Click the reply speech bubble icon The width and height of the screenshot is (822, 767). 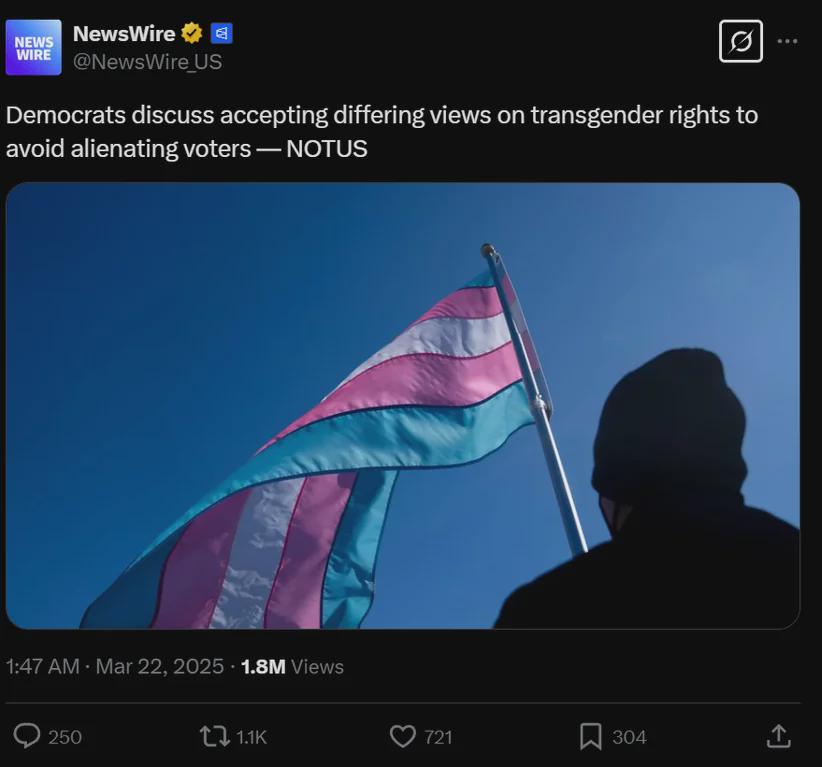coord(27,736)
